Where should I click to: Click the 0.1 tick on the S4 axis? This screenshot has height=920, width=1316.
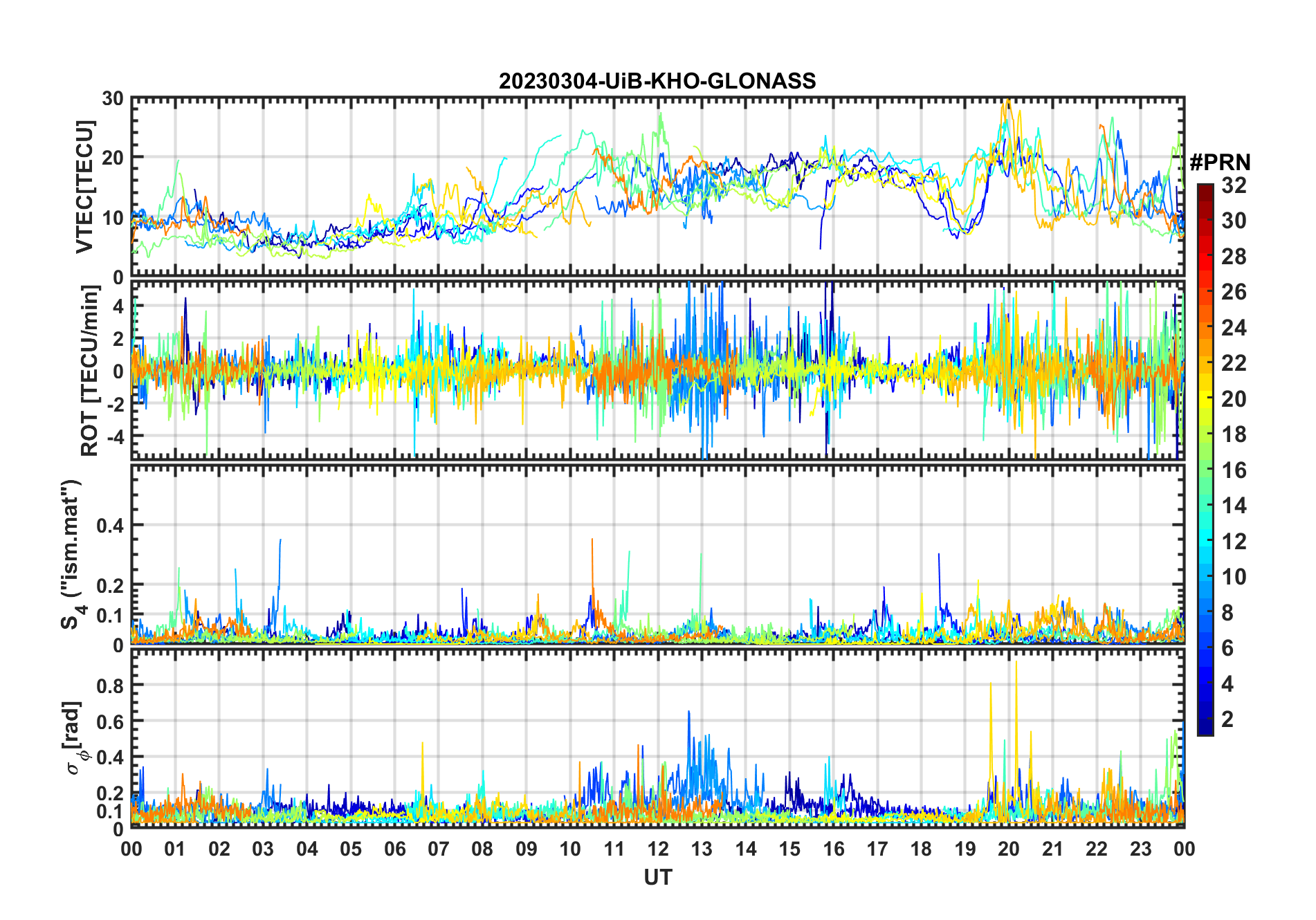[111, 615]
